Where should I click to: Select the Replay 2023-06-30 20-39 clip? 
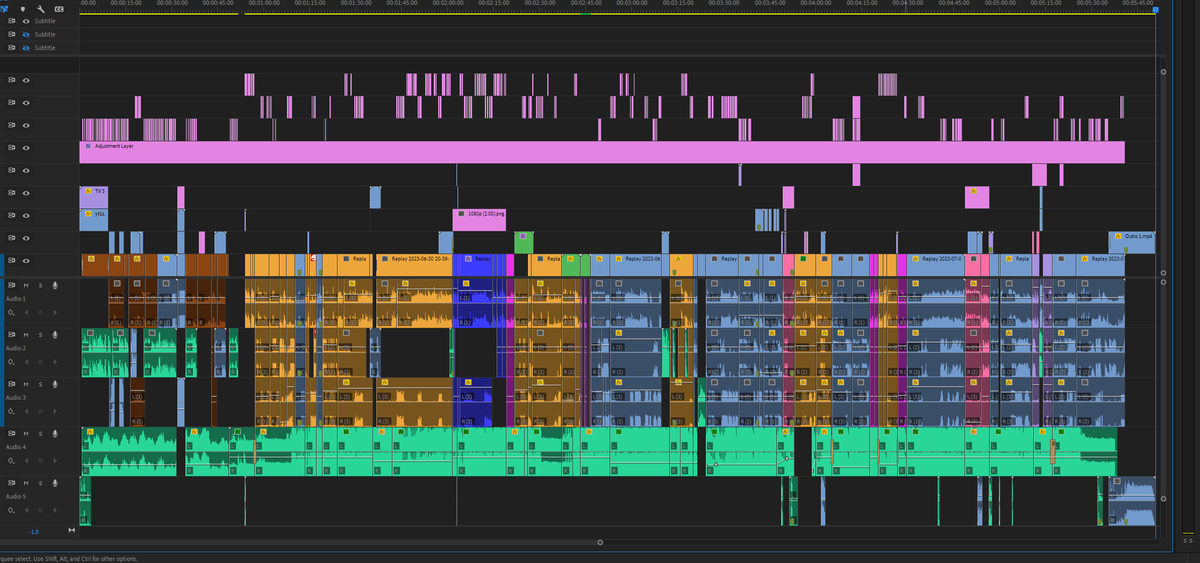pos(414,264)
